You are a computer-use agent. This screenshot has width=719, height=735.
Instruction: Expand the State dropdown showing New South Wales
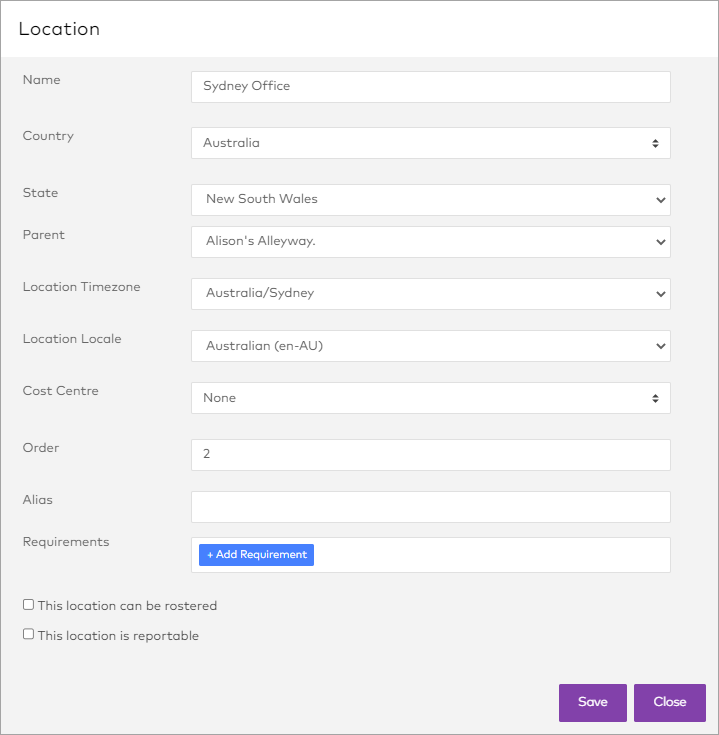click(430, 199)
